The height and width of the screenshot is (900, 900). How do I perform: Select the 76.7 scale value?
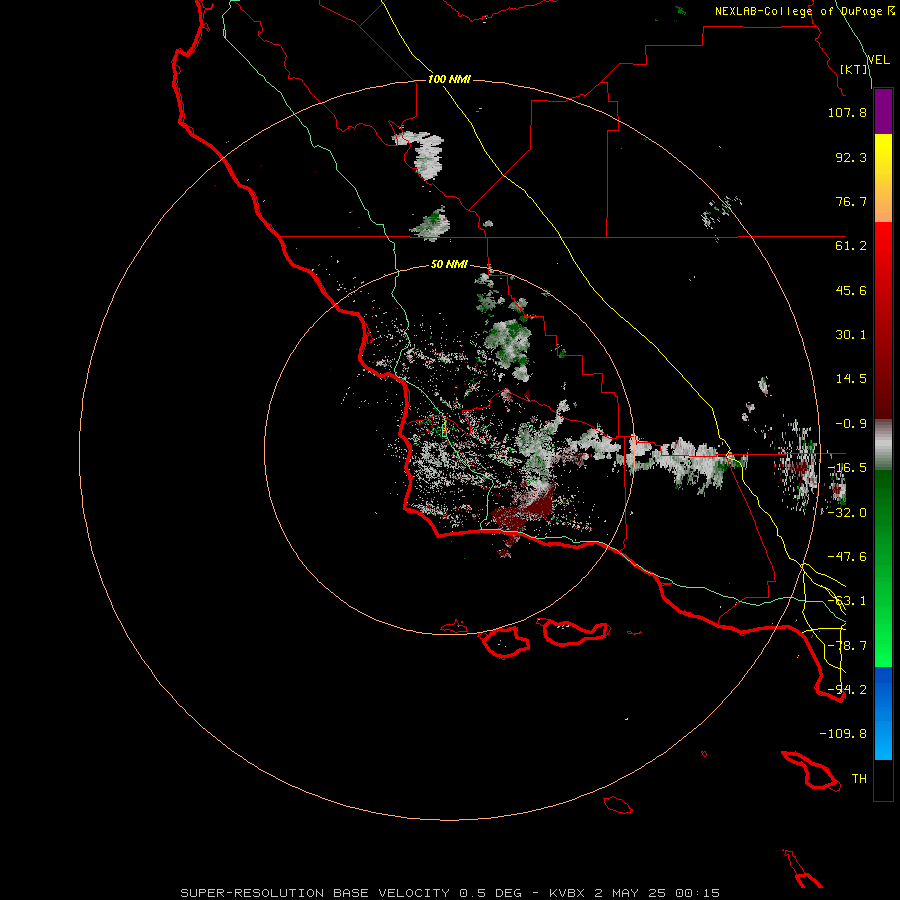point(851,201)
